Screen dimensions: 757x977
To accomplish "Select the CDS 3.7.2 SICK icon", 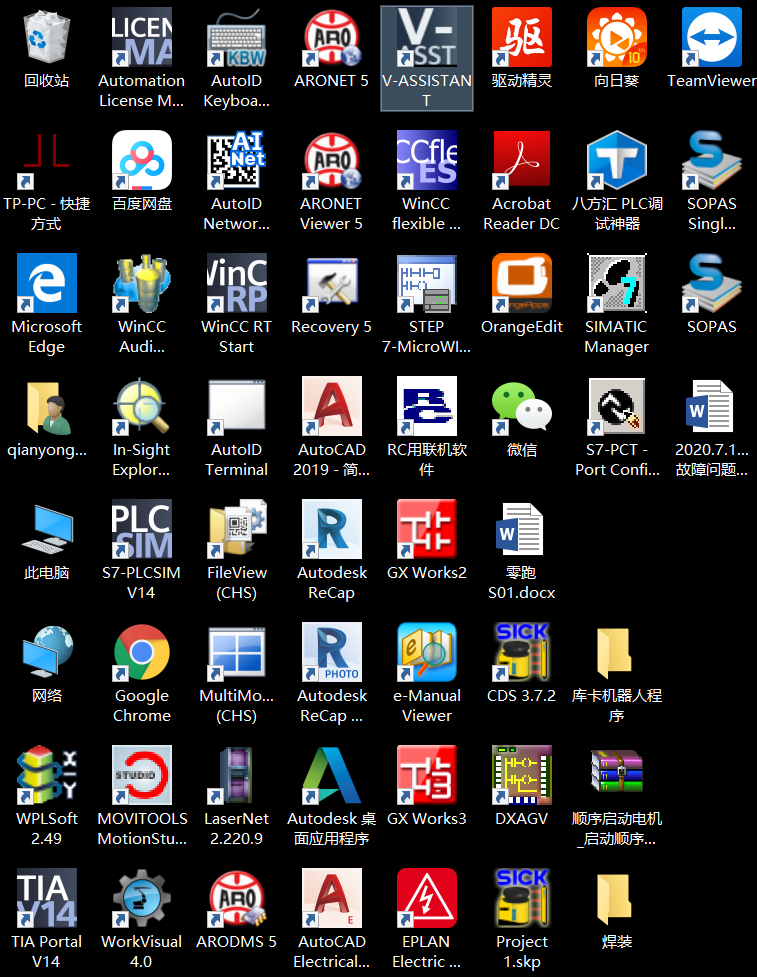I will pyautogui.click(x=521, y=653).
